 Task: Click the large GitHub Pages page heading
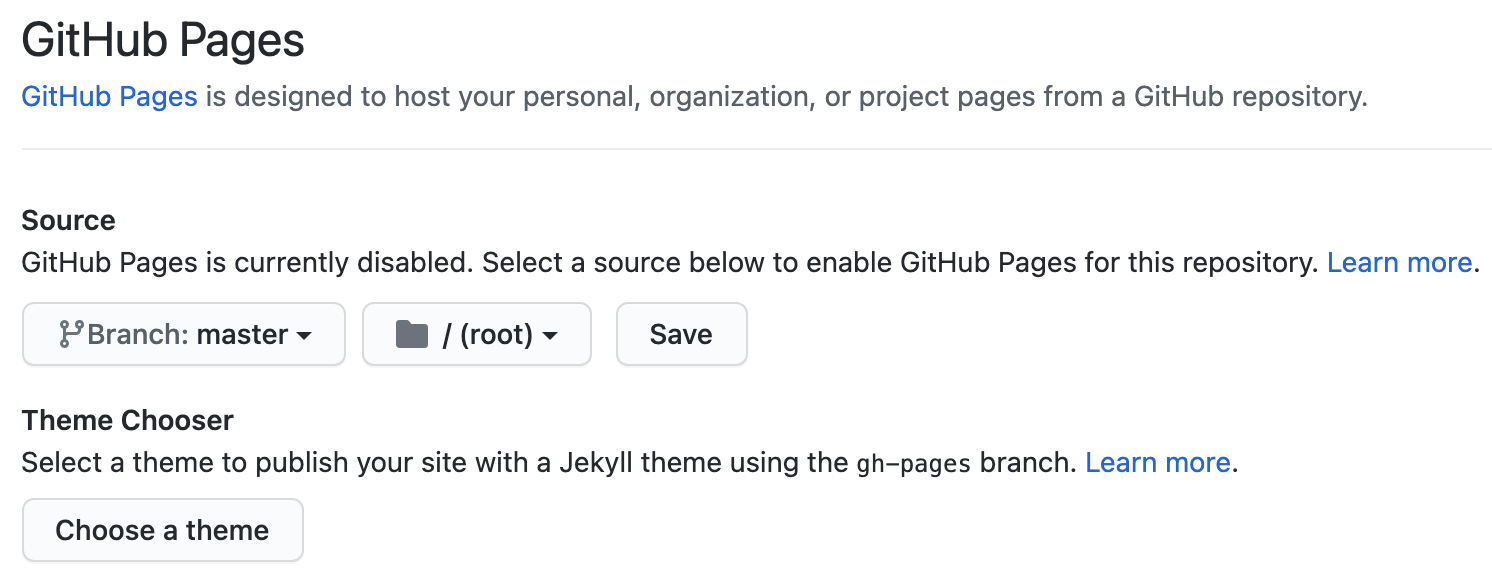(163, 41)
